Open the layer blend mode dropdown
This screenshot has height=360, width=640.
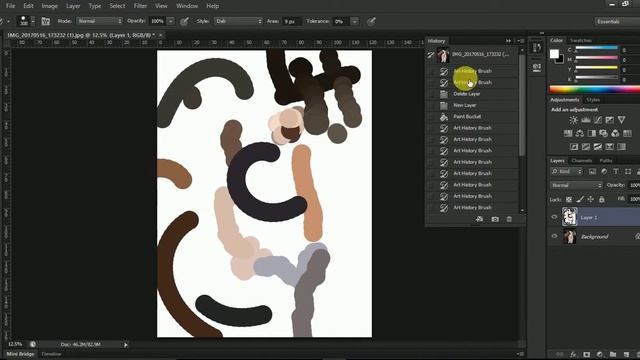point(576,185)
